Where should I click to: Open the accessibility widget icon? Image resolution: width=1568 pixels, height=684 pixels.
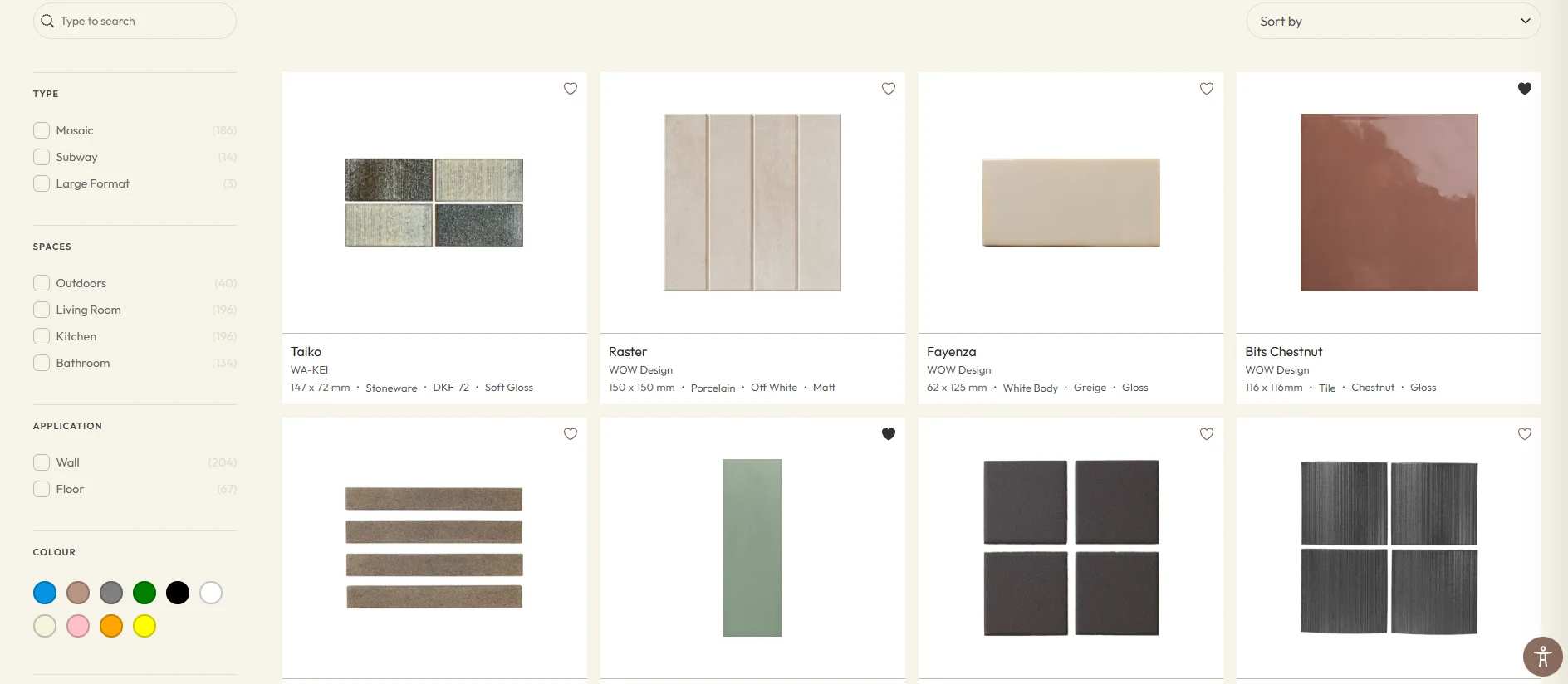[1543, 657]
